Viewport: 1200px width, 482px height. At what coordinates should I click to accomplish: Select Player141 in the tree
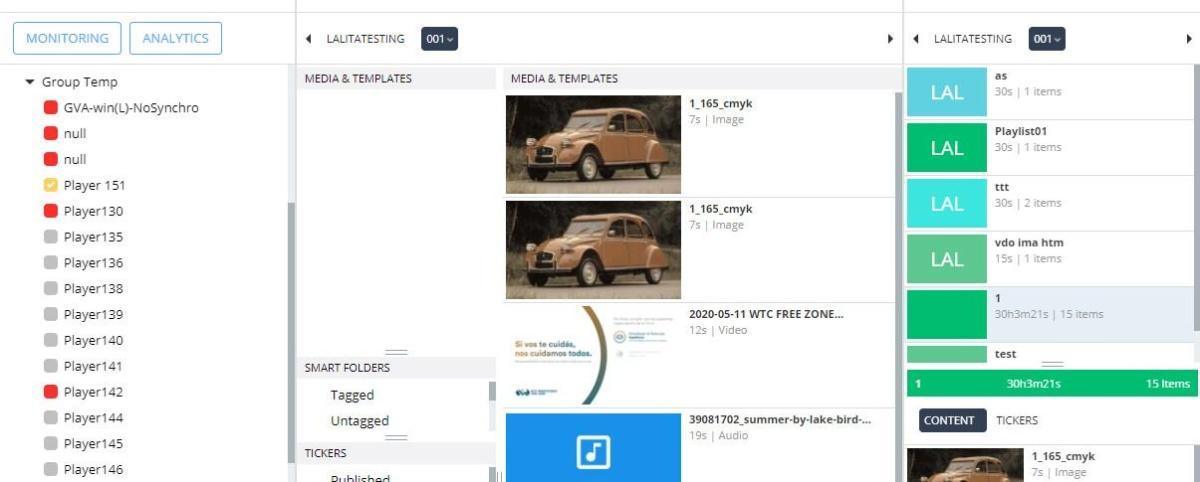click(x=93, y=366)
